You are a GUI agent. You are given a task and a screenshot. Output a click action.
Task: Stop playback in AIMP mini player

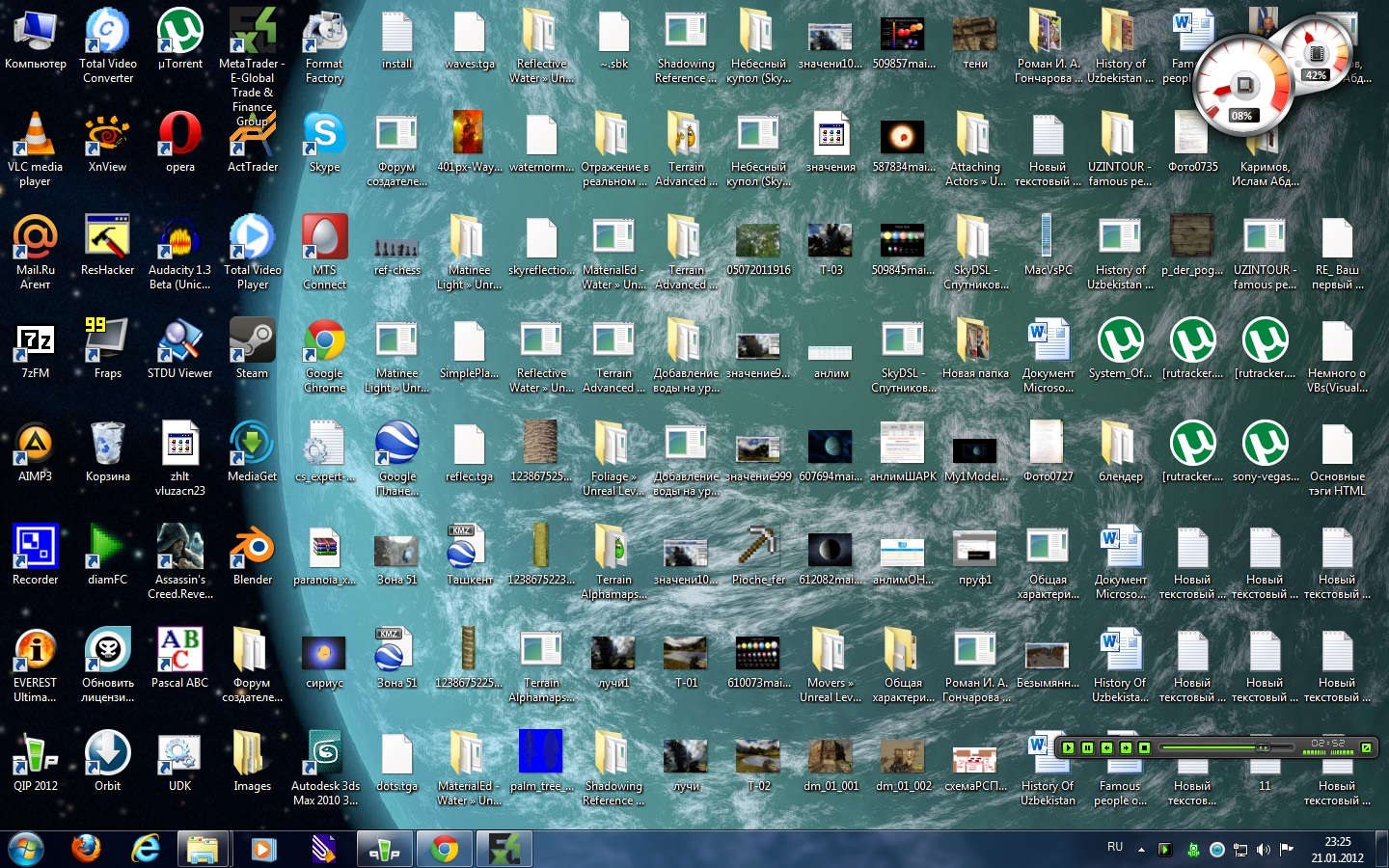tap(1145, 747)
